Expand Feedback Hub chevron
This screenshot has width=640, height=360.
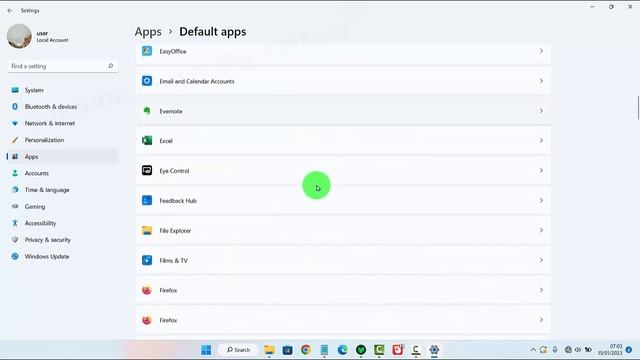tap(541, 200)
